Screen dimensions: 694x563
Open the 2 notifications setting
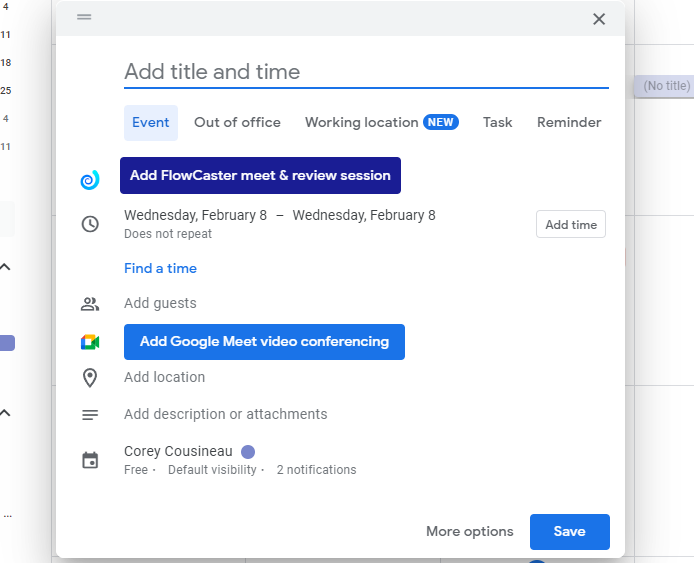point(316,470)
